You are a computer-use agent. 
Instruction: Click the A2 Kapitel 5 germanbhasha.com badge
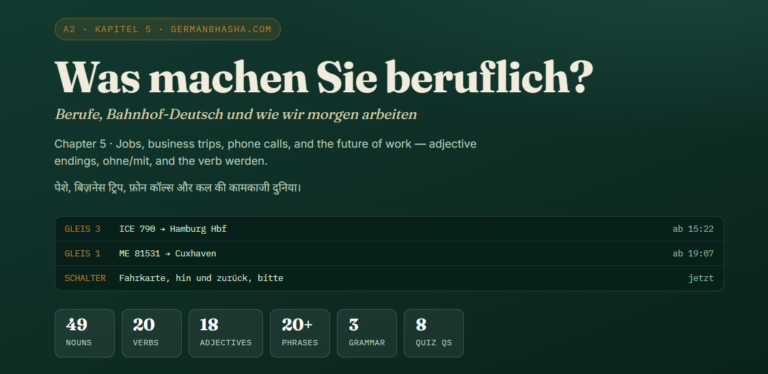168,29
